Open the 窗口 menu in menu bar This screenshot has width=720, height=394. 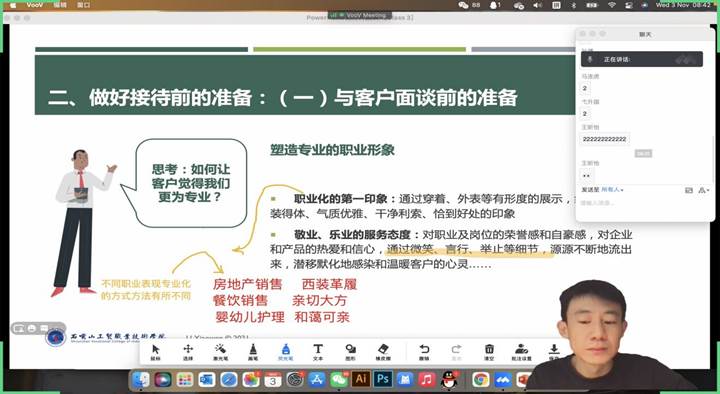pos(84,5)
